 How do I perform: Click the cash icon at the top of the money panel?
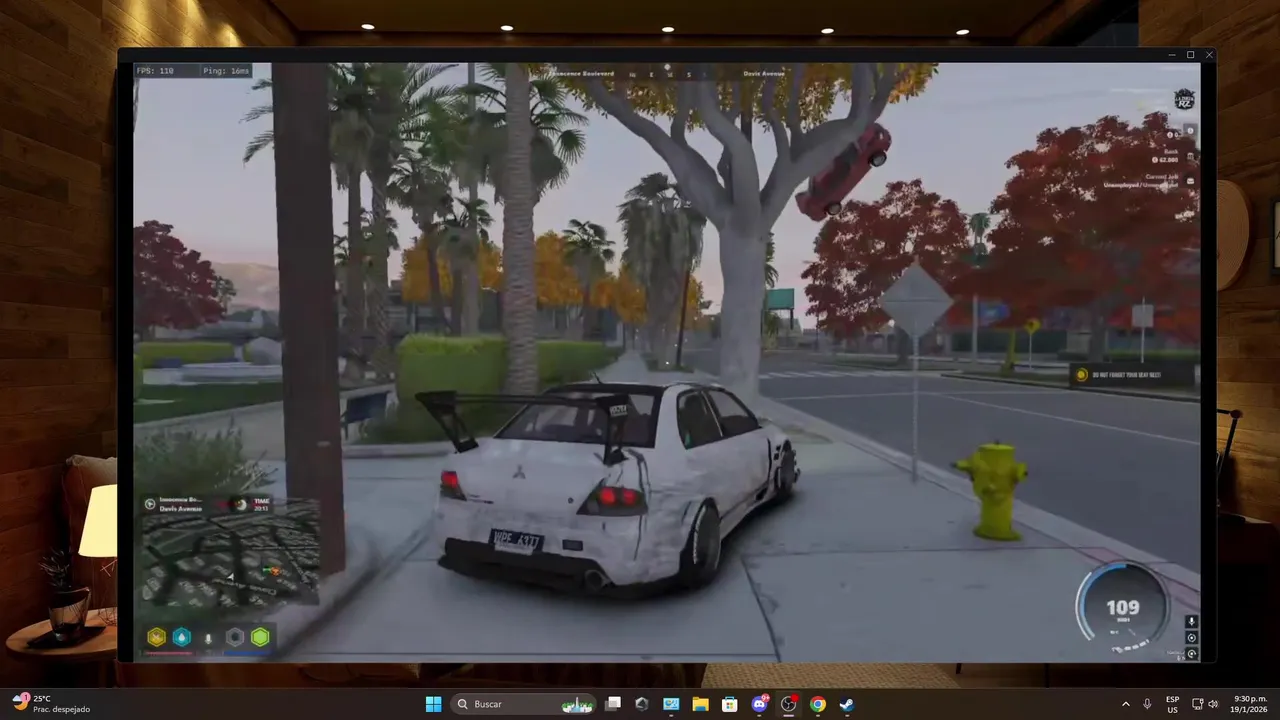pos(1190,131)
